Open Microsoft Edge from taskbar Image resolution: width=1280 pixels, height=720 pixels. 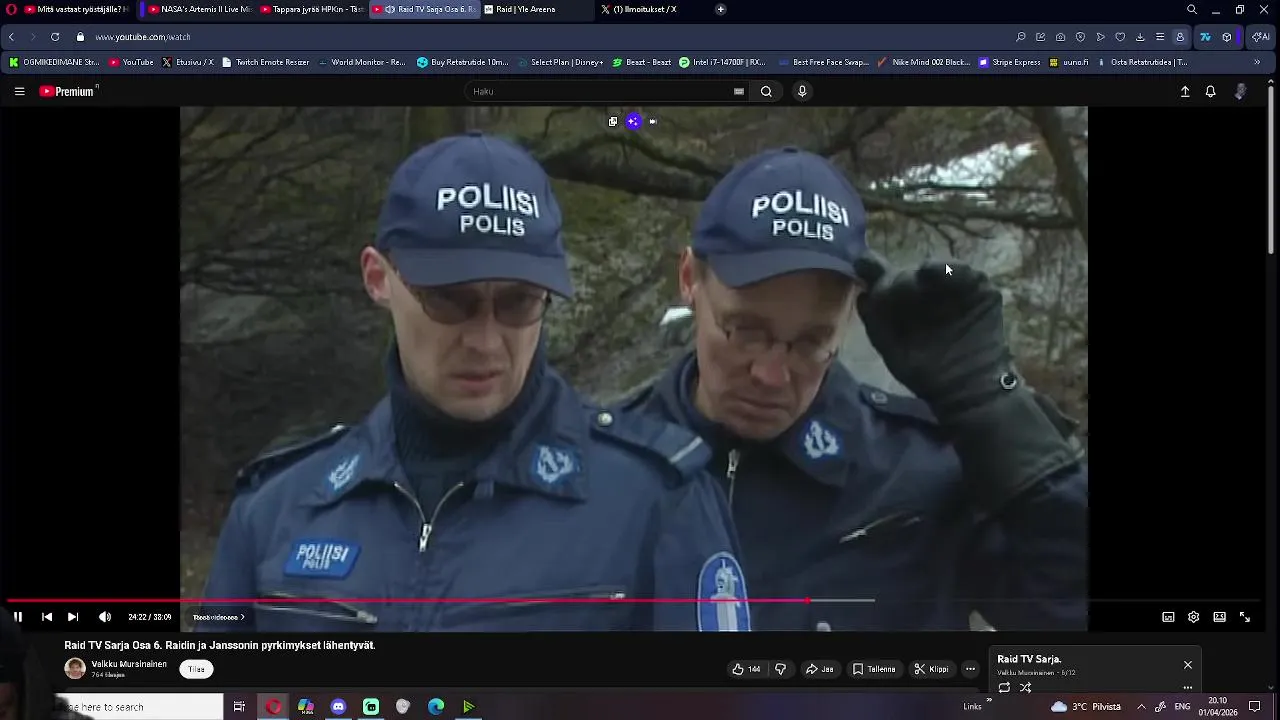tap(436, 707)
